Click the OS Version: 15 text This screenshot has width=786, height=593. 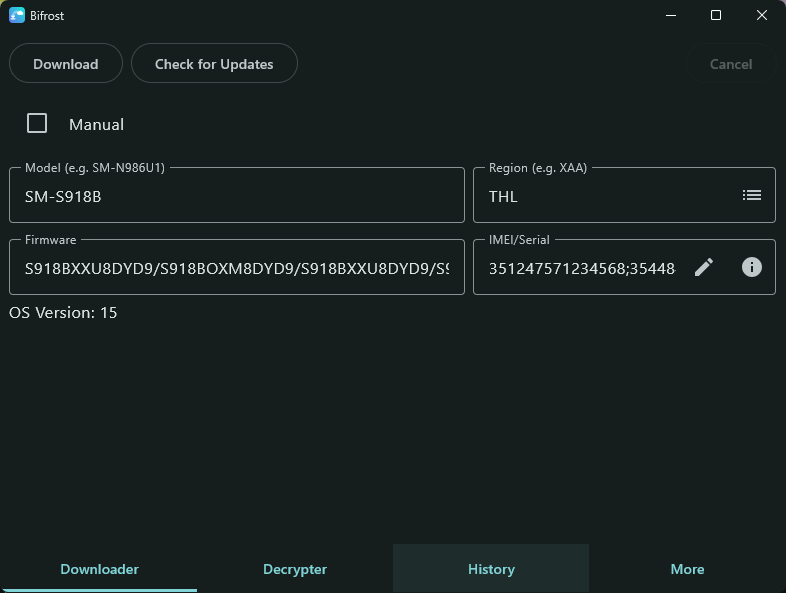pos(63,313)
